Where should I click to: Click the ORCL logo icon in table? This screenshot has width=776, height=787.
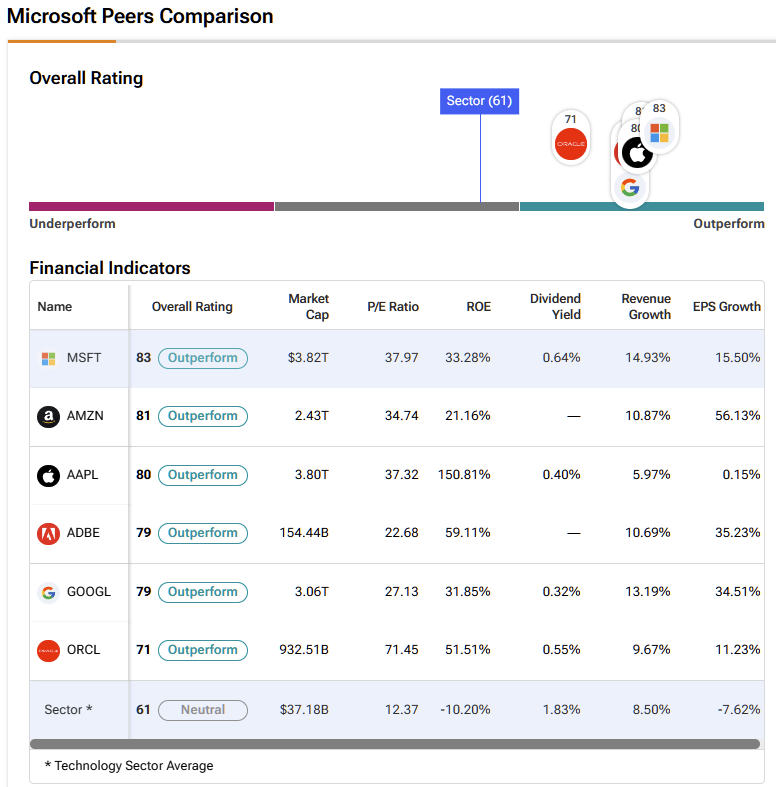coord(48,650)
